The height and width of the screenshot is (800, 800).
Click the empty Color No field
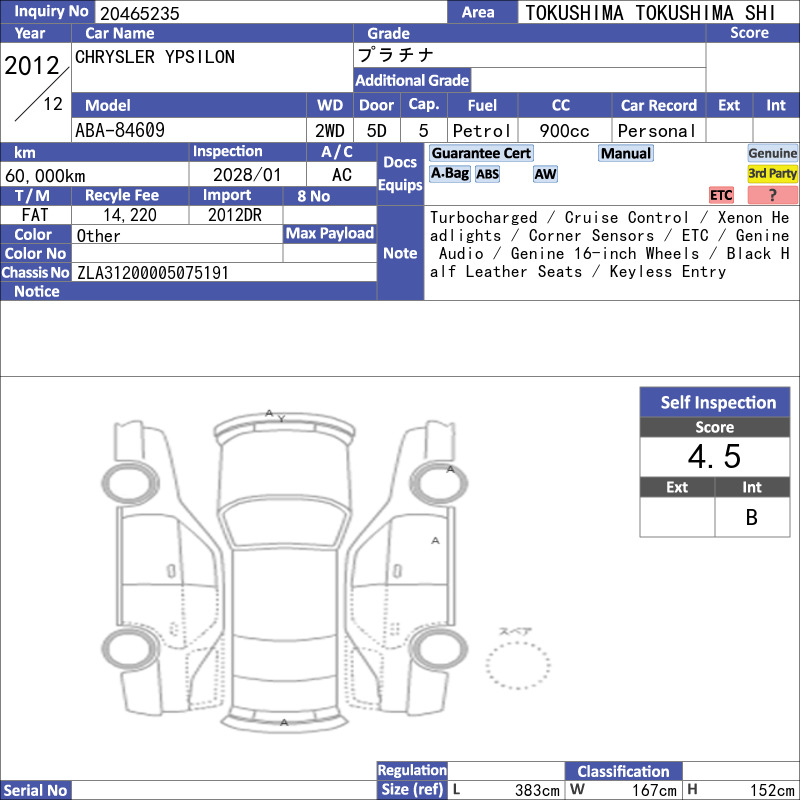point(177,254)
